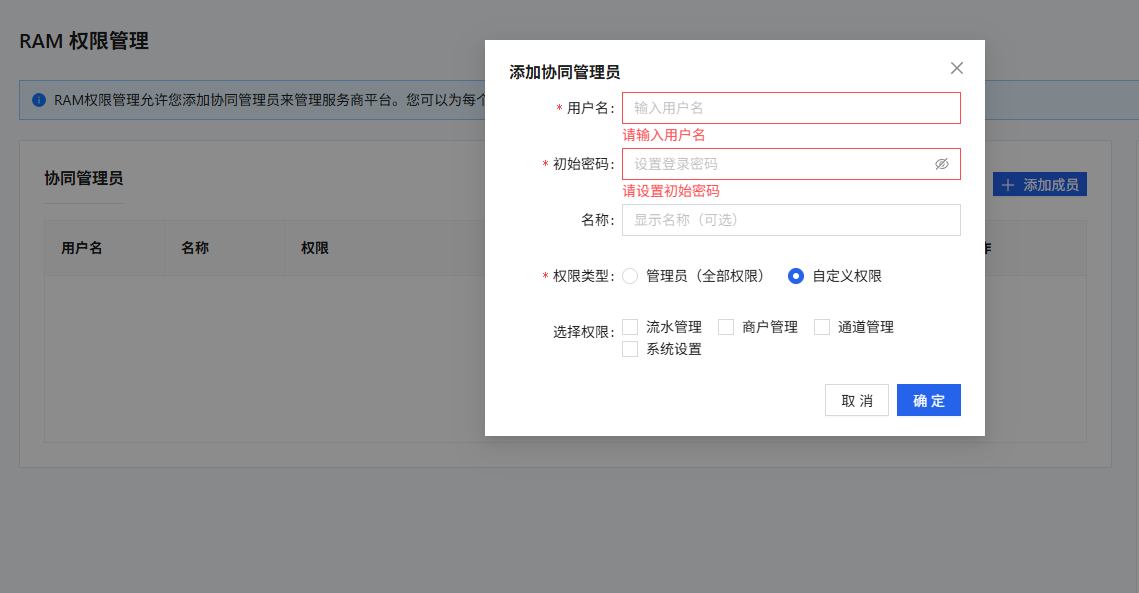Select the 自定义权限 radio option
The width and height of the screenshot is (1139, 593).
pyautogui.click(x=795, y=276)
